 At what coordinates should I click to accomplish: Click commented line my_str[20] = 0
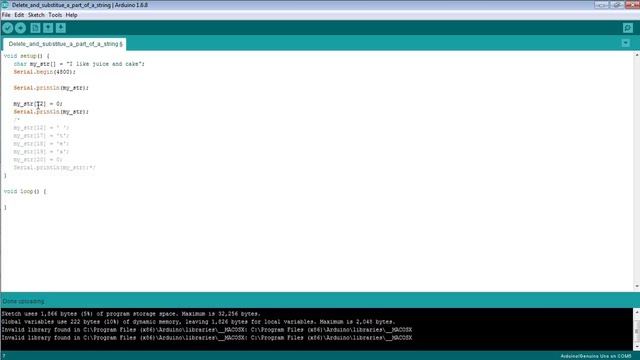tap(38, 160)
